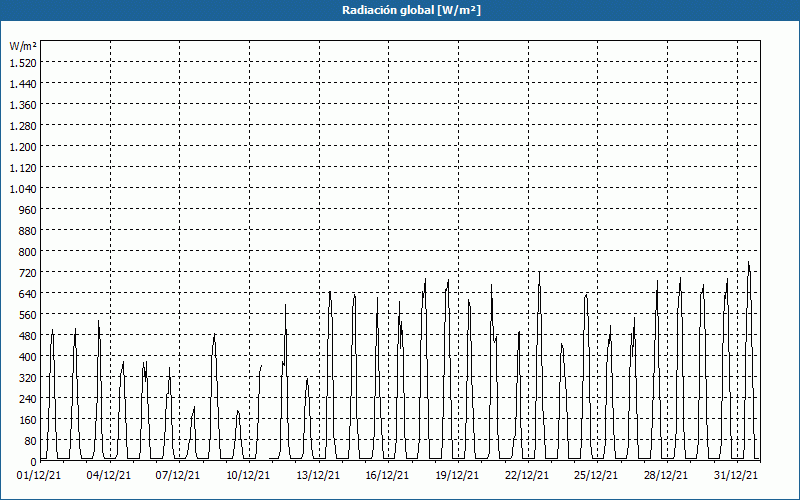The height and width of the screenshot is (500, 800).
Task: Click the y-axis value 320
Action: click(28, 378)
